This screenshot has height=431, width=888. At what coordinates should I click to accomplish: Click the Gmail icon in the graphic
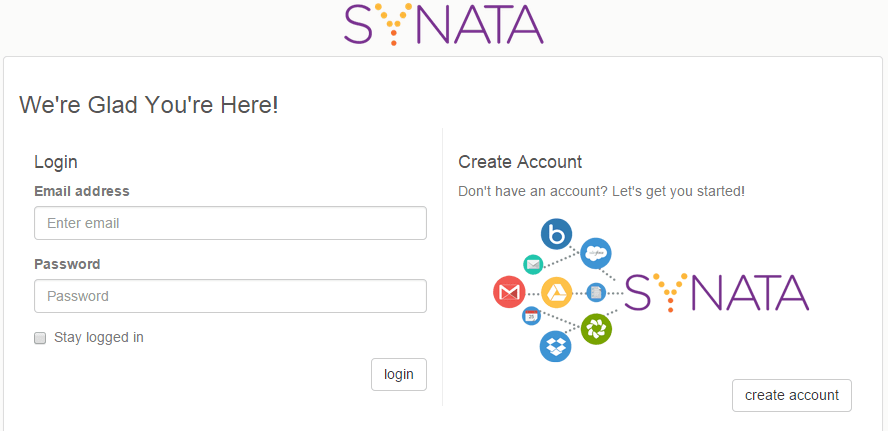509,292
